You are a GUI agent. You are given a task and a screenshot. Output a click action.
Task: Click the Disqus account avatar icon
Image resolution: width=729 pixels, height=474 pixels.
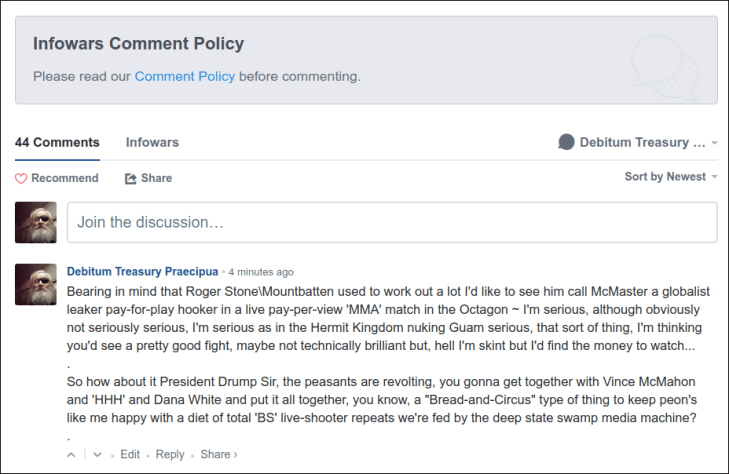566,142
